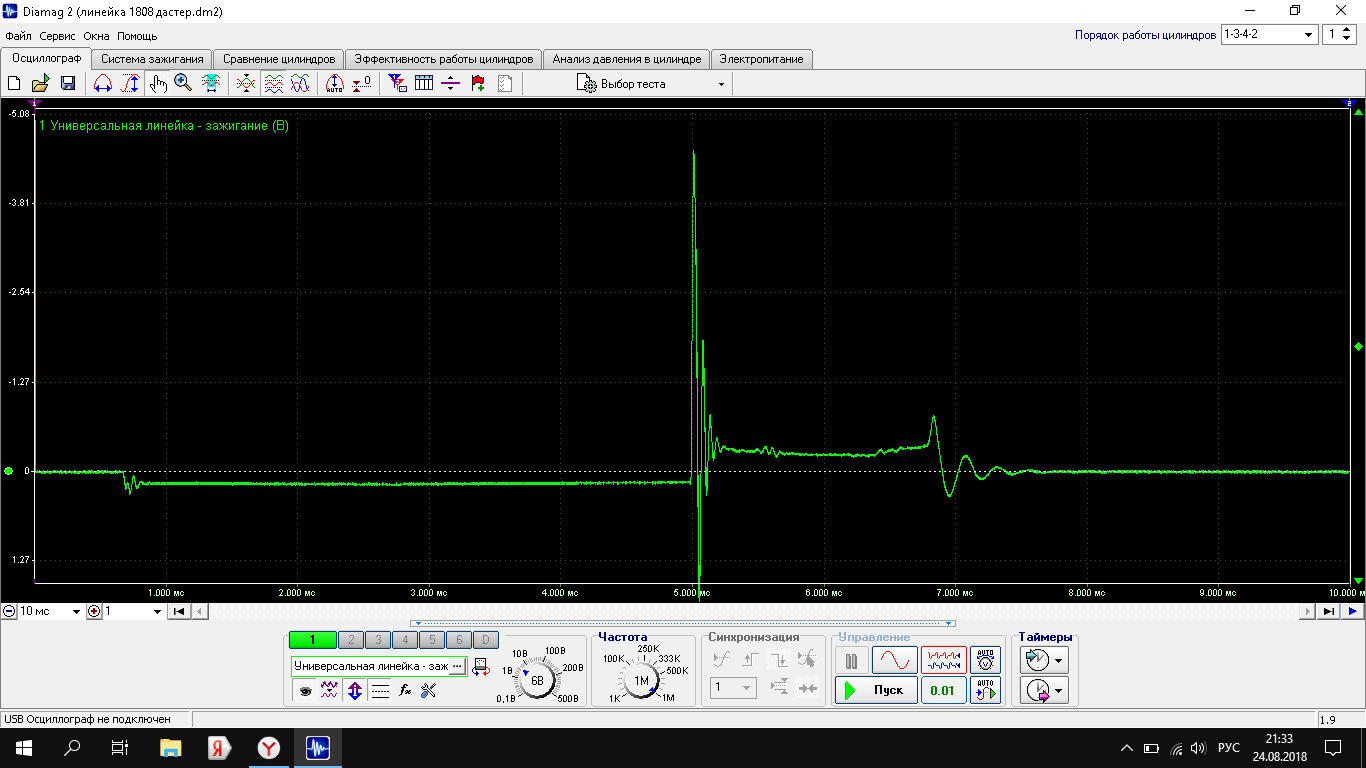Adjust the 1M Частота frequency knob

(x=642, y=681)
